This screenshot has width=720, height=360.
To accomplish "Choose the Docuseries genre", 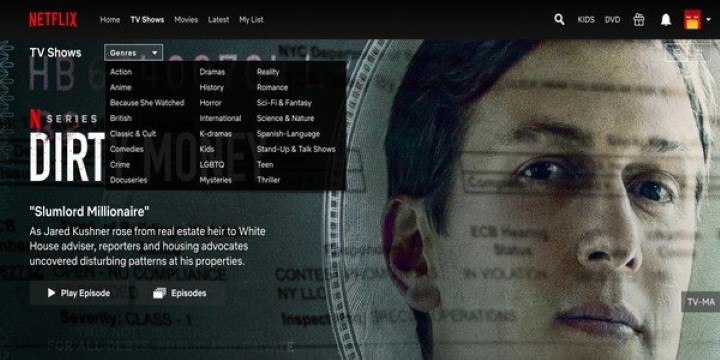I will [129, 180].
